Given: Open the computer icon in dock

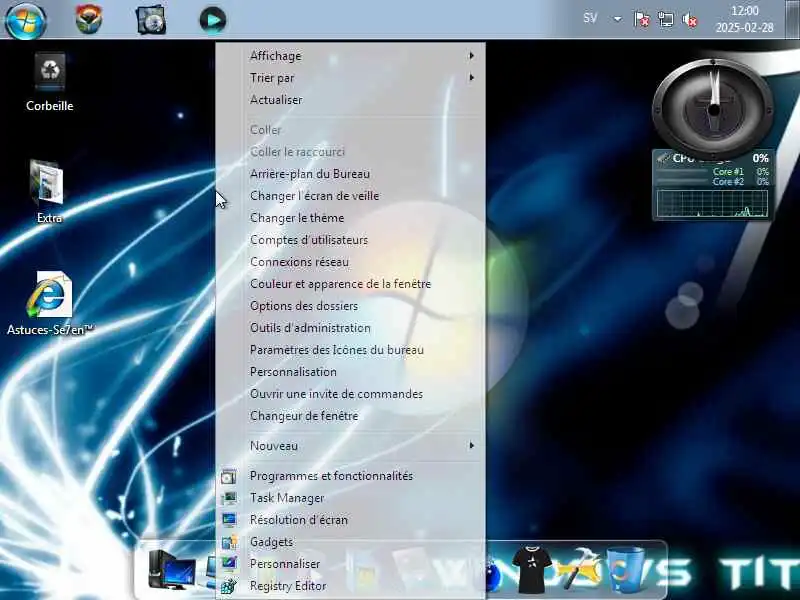Looking at the screenshot, I should (x=171, y=569).
